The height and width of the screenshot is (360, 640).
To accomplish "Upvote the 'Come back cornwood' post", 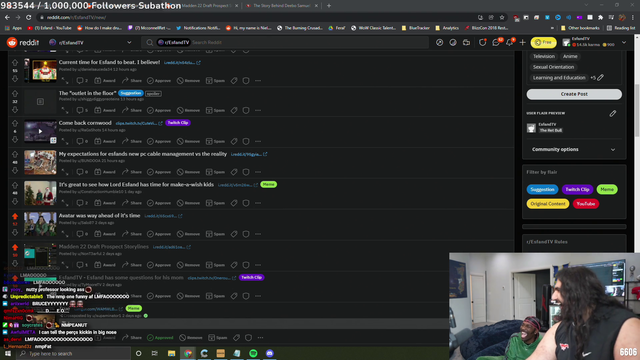I will [15, 123].
